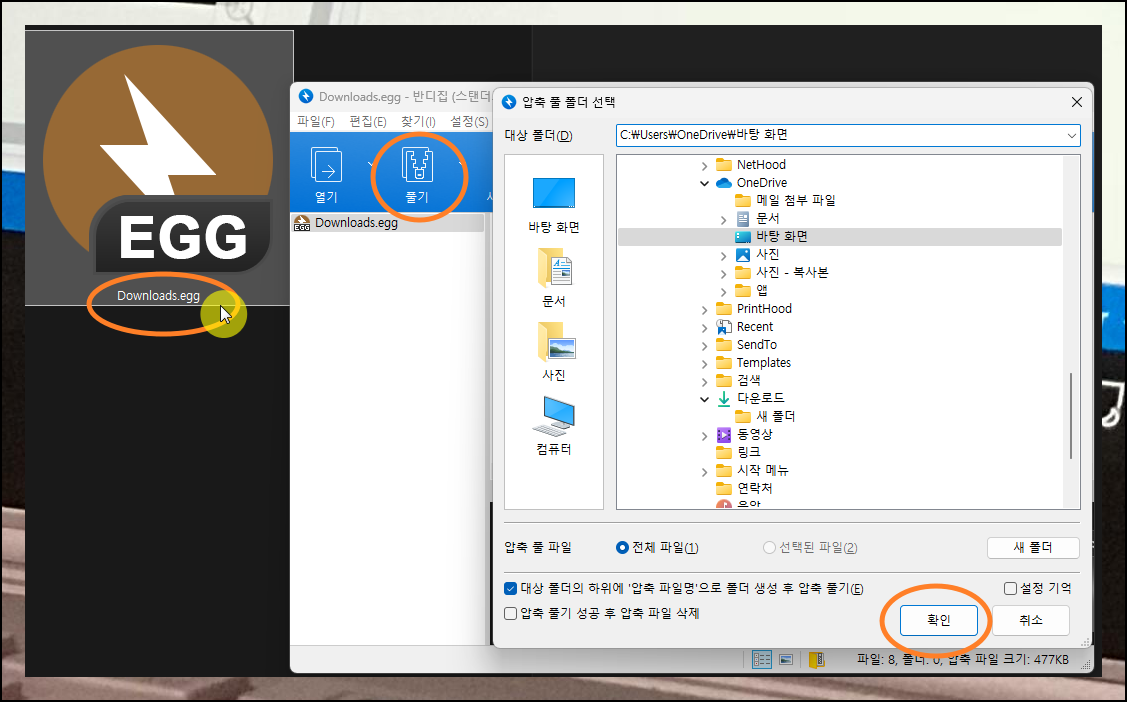Screen dimensions: 1127x702
Task: Select the 검색 folder in the tree
Action: point(739,380)
